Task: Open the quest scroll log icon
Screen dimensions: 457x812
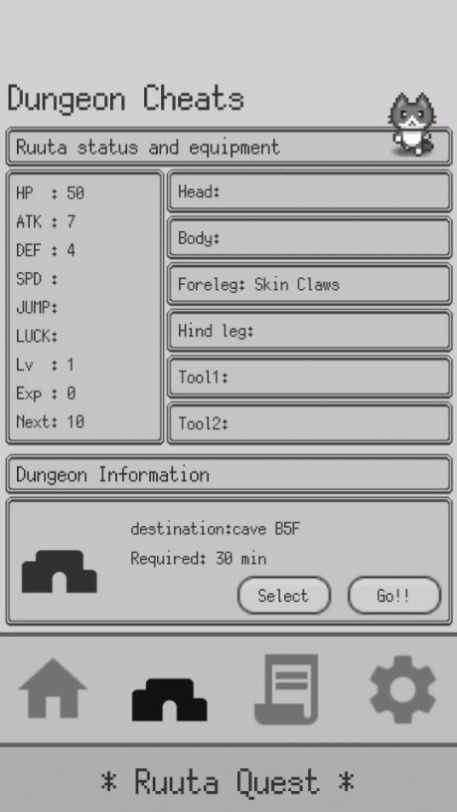Action: click(287, 689)
